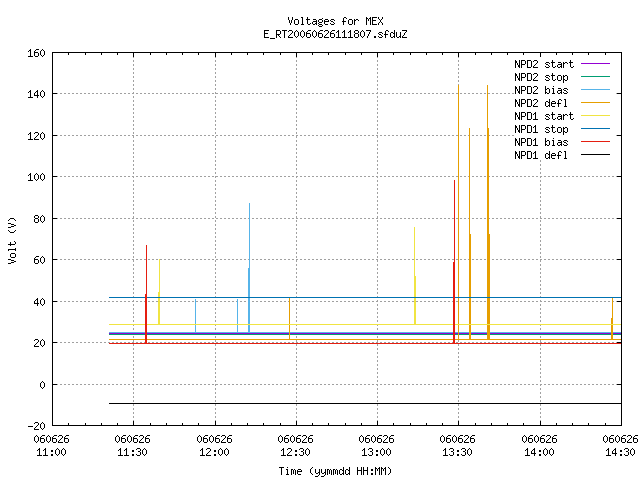Click the orange spike at 13:30 reaching 144 V
The image size is (640, 480).
(458, 212)
